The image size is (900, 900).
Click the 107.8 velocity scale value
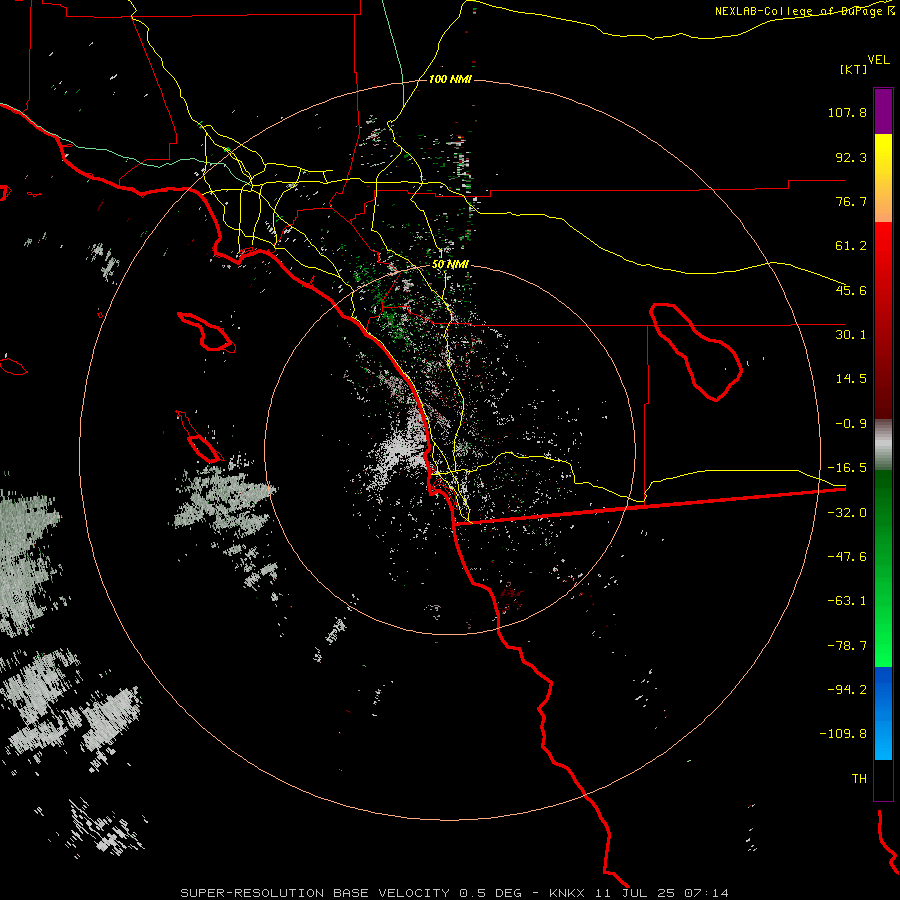click(847, 112)
